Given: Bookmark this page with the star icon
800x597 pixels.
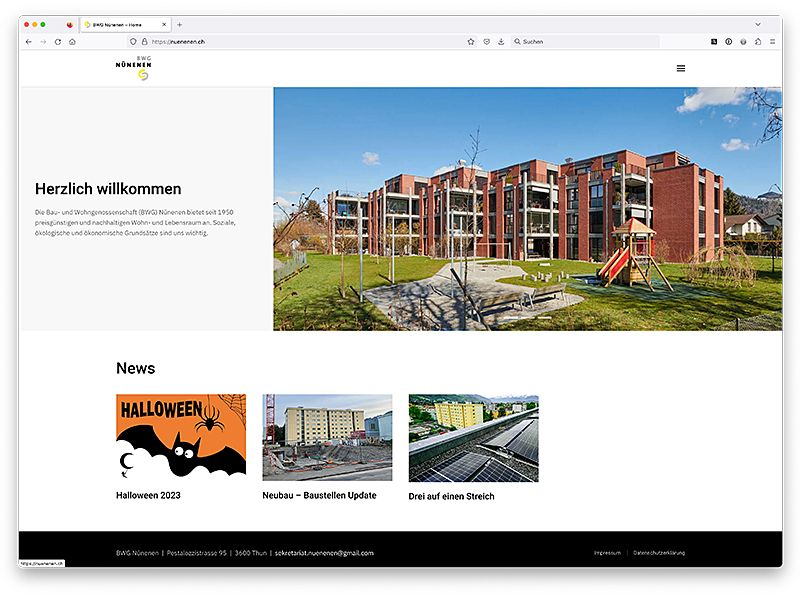Looking at the screenshot, I should (x=471, y=42).
